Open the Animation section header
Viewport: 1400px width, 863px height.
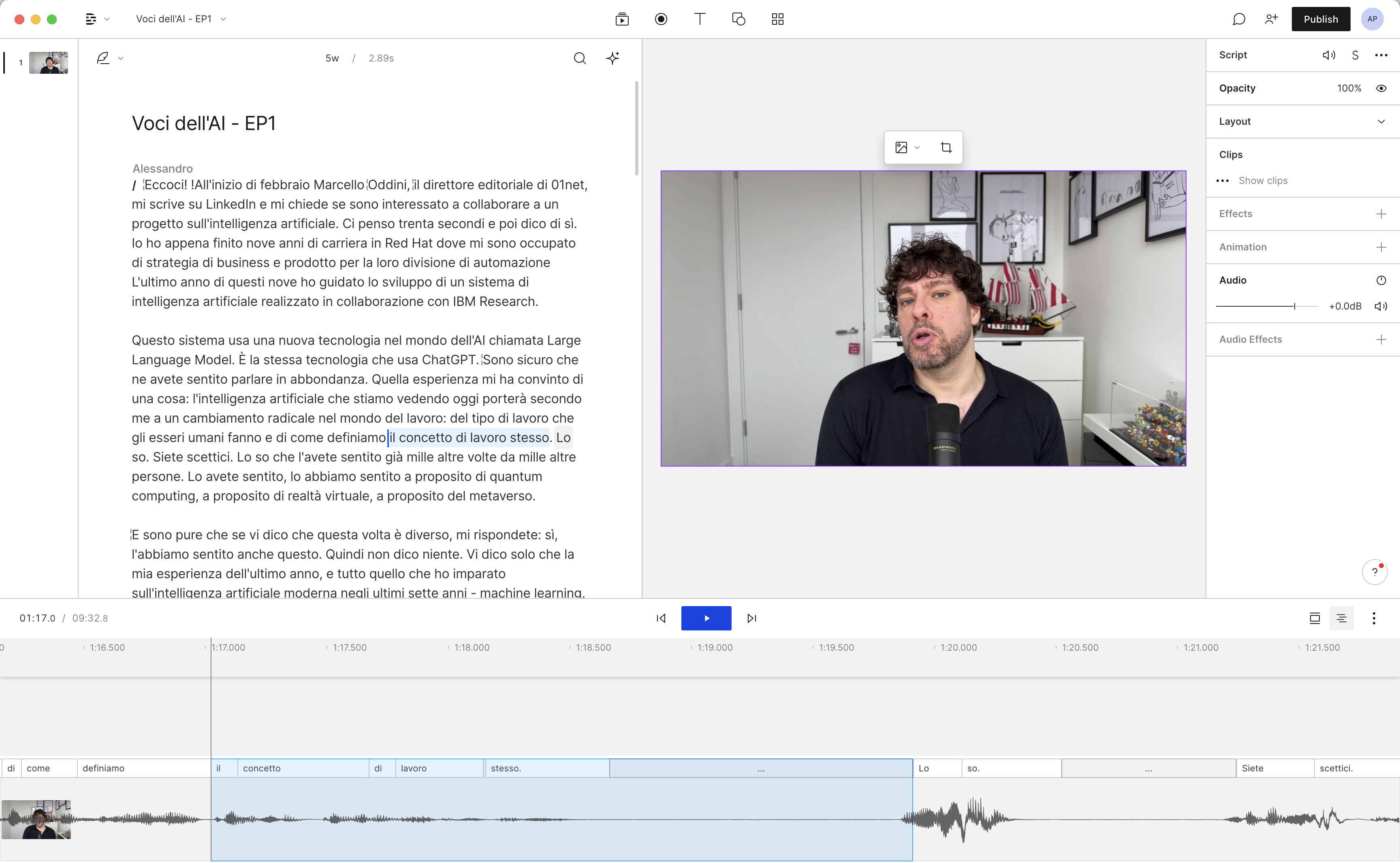(1242, 247)
